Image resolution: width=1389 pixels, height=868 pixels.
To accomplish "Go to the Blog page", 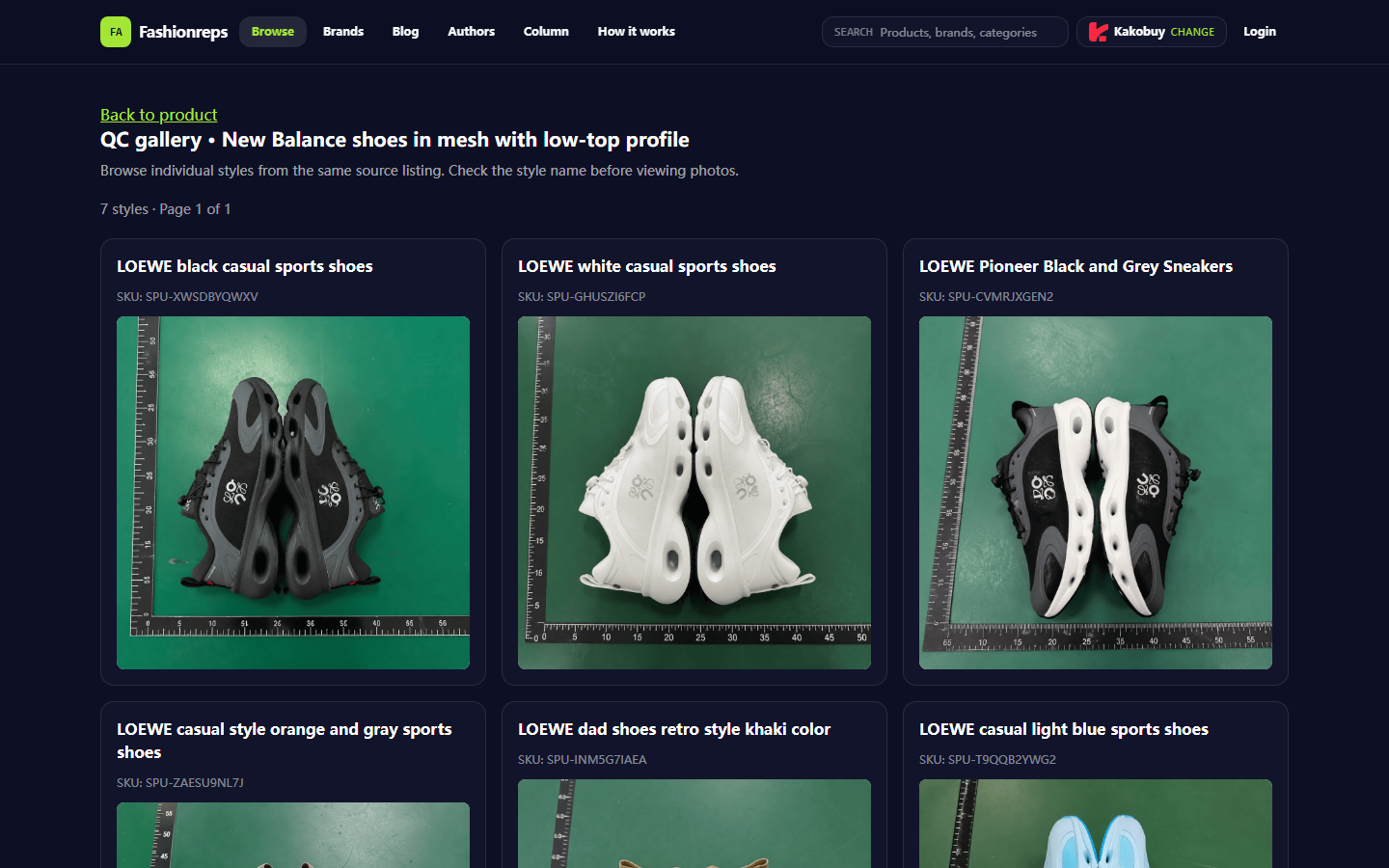I will [405, 32].
